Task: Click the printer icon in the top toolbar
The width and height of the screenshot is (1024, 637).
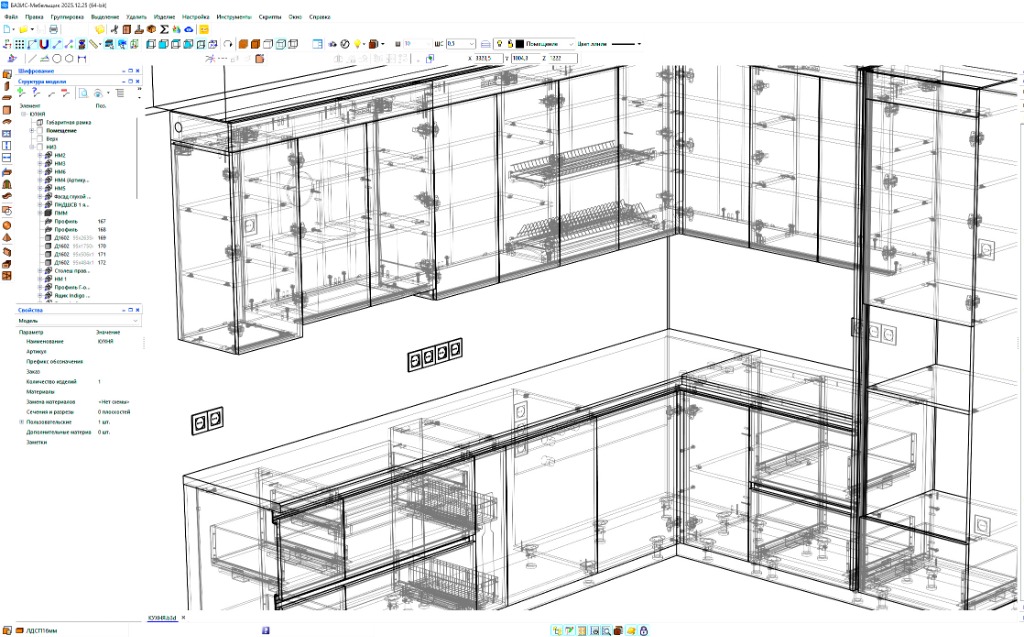Action: [x=53, y=30]
